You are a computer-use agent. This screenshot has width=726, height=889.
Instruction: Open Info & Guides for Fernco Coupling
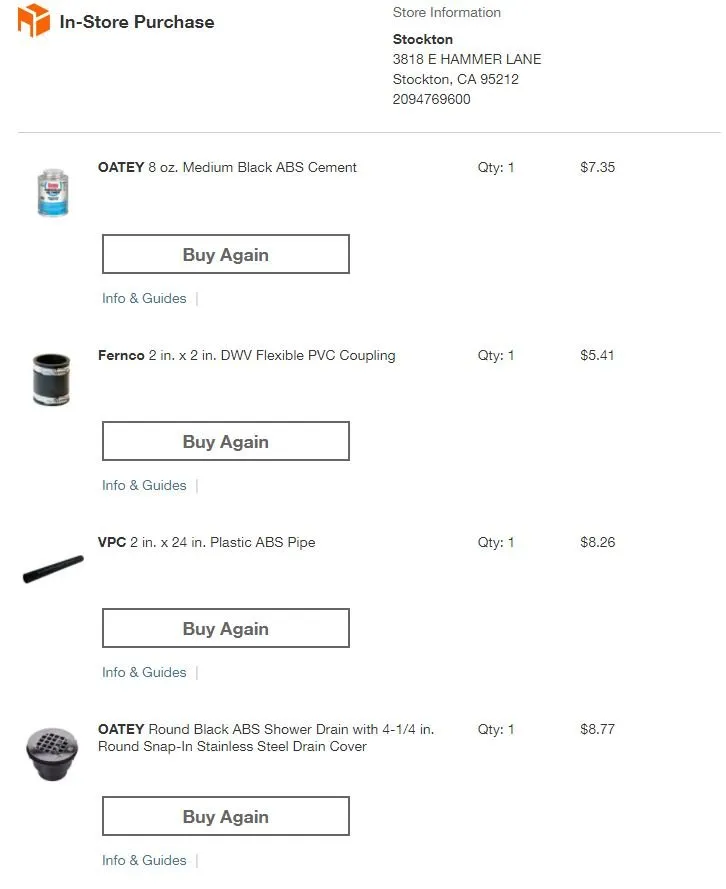click(x=144, y=485)
